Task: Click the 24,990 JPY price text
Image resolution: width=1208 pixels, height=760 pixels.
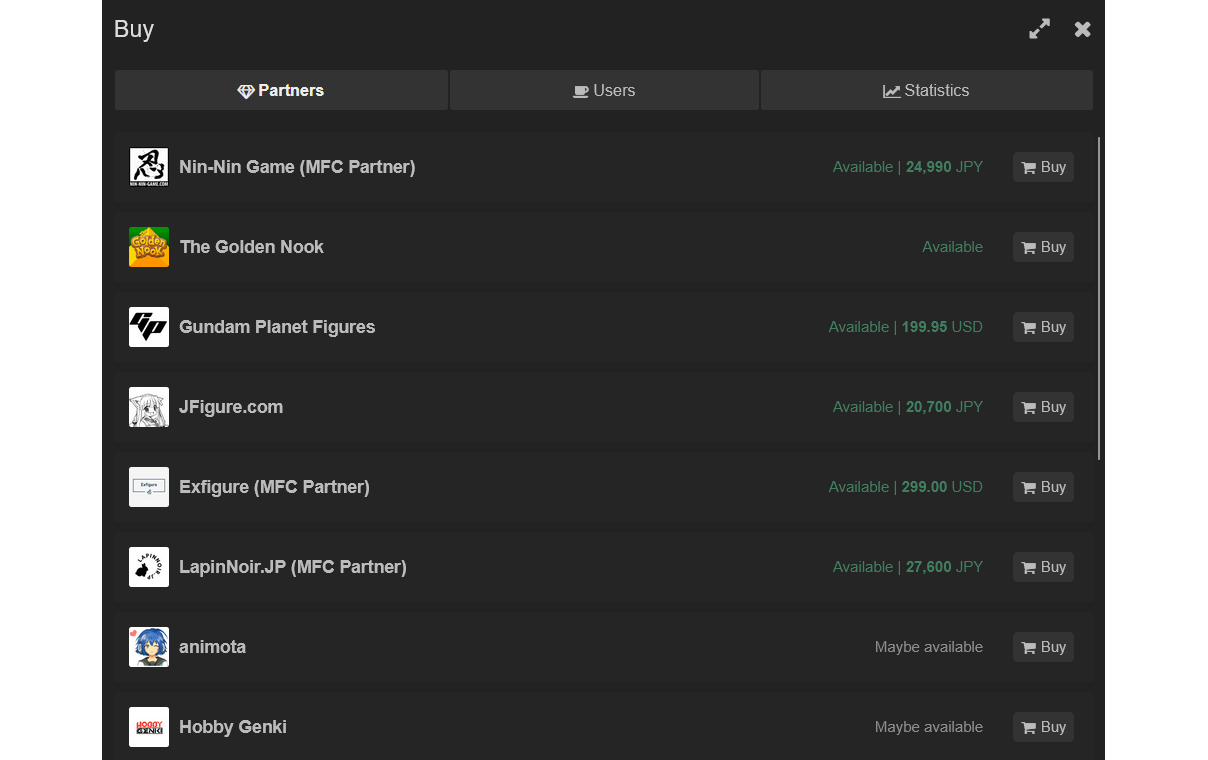Action: (x=944, y=167)
